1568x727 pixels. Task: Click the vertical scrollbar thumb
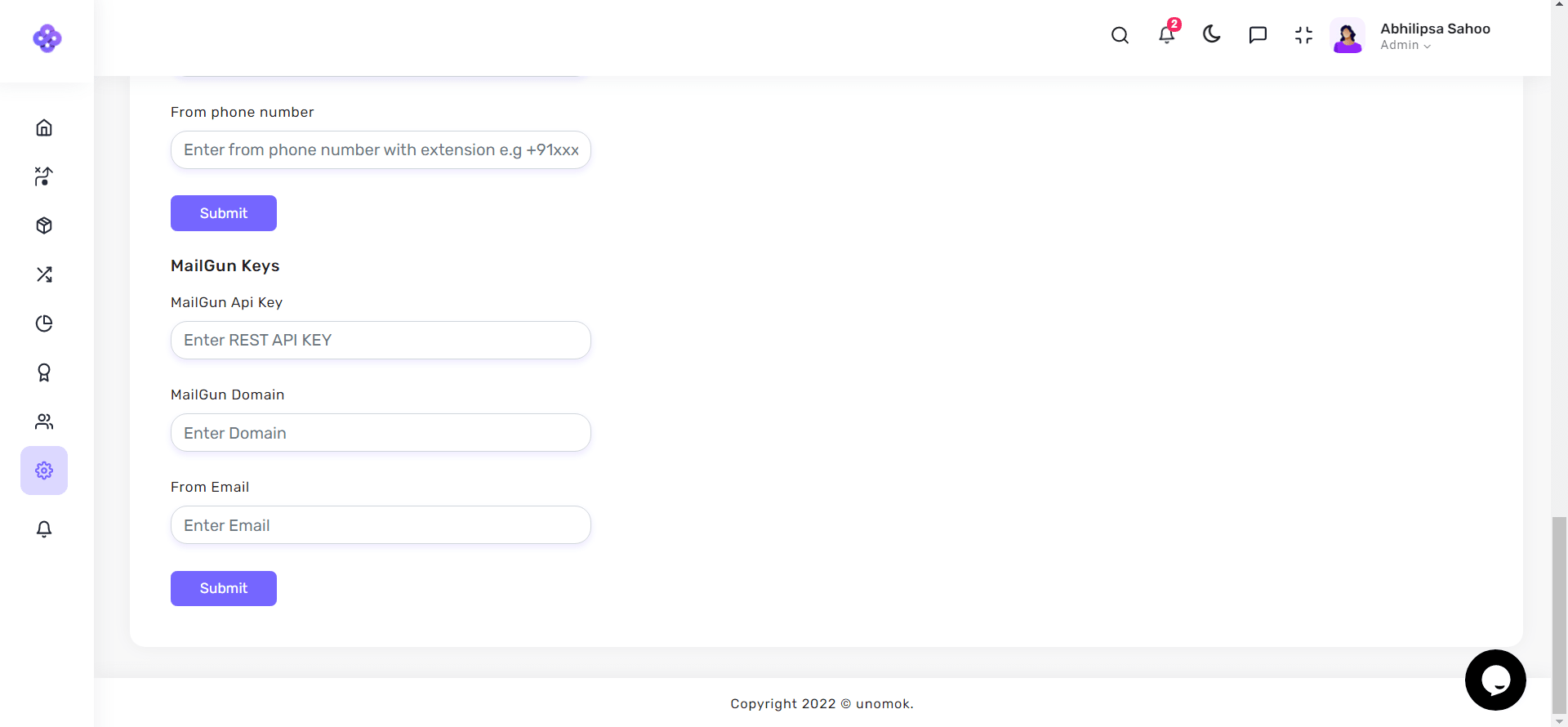[x=1560, y=615]
